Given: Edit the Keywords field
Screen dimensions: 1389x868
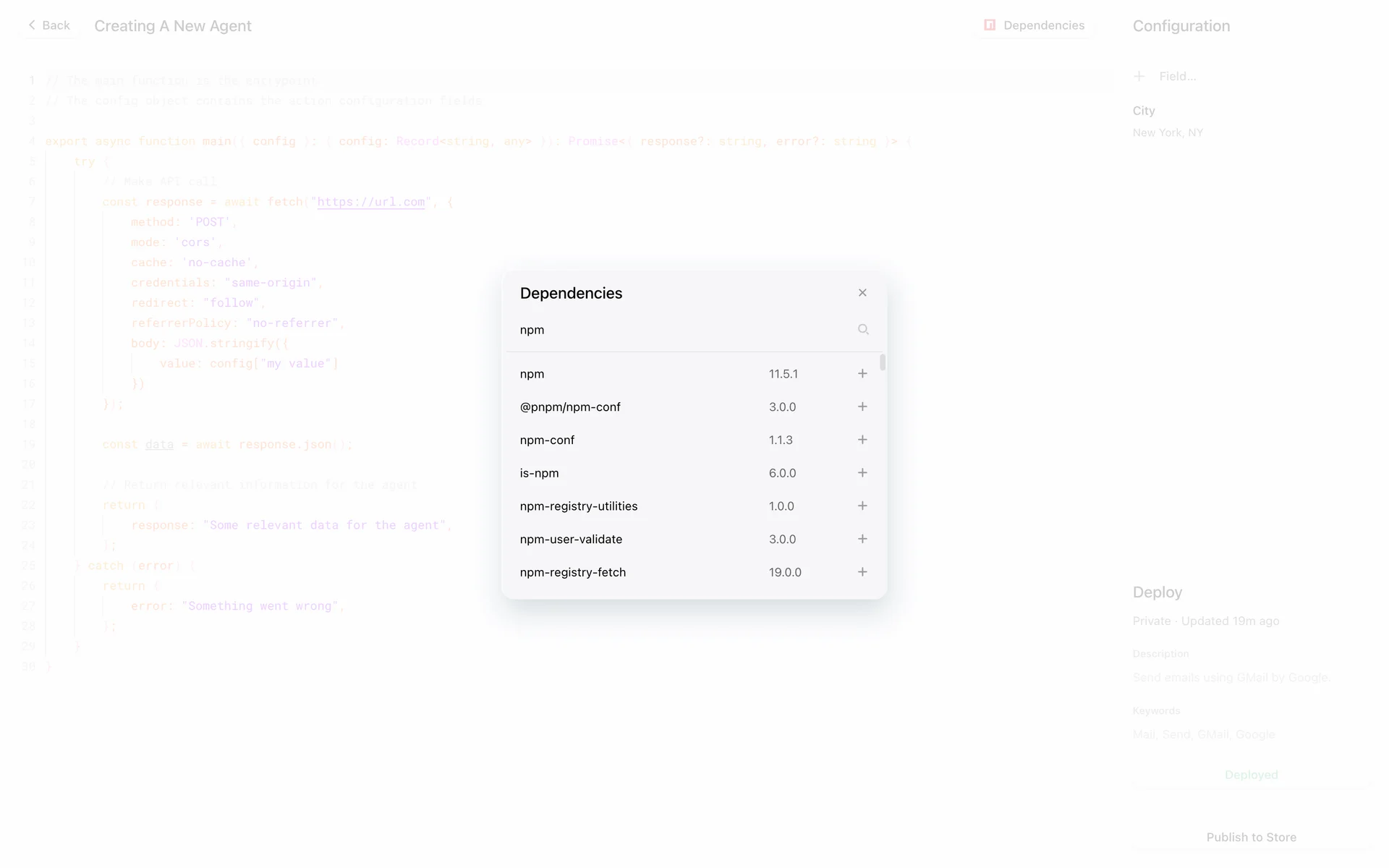Looking at the screenshot, I should click(x=1204, y=734).
